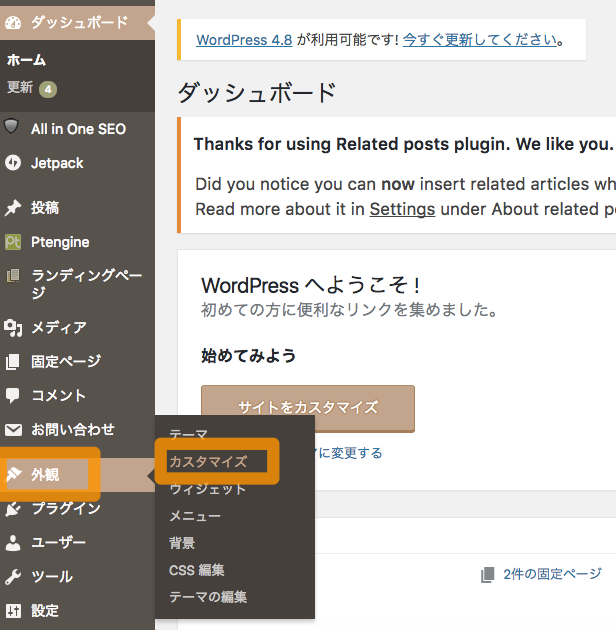
Task: Click 今すぐ更新してください link
Action: (480, 40)
